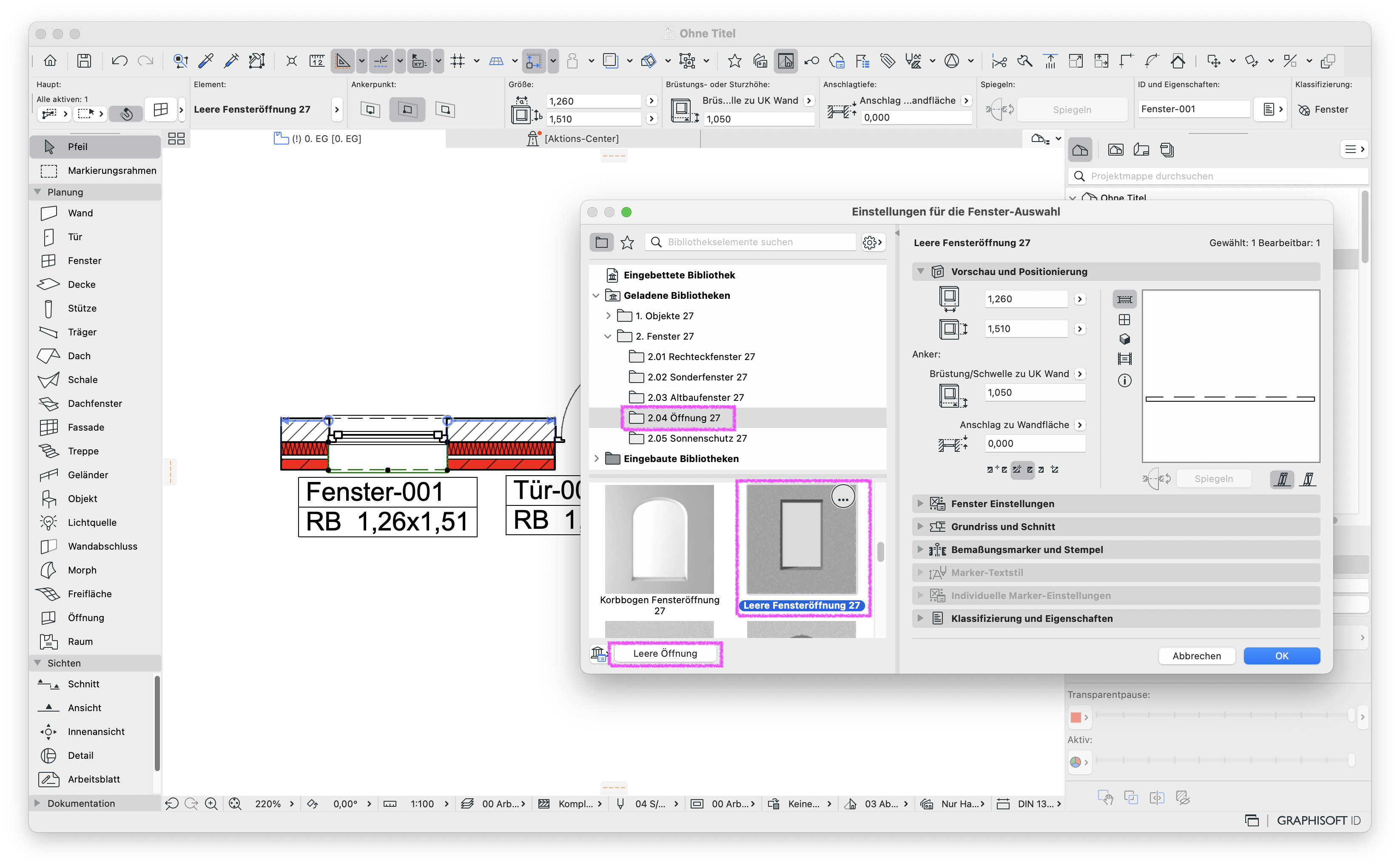Click the home icon in main toolbar
The height and width of the screenshot is (868, 1400).
tap(51, 61)
